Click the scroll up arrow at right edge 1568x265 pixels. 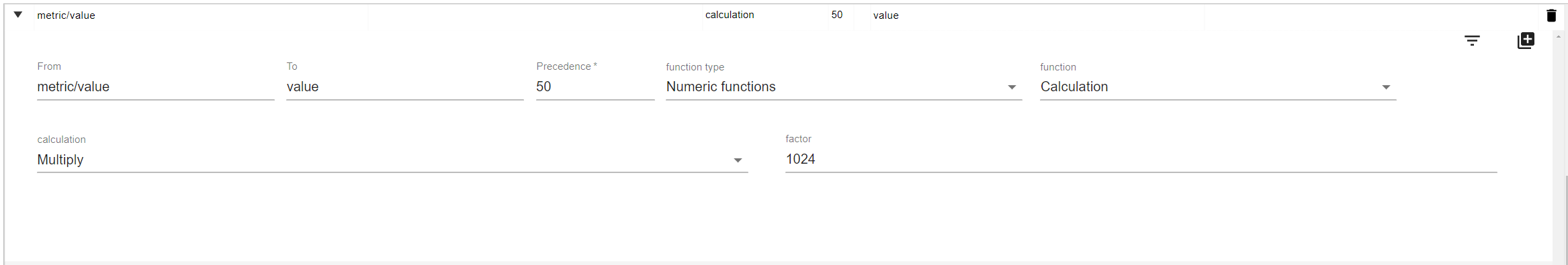pyautogui.click(x=1559, y=36)
